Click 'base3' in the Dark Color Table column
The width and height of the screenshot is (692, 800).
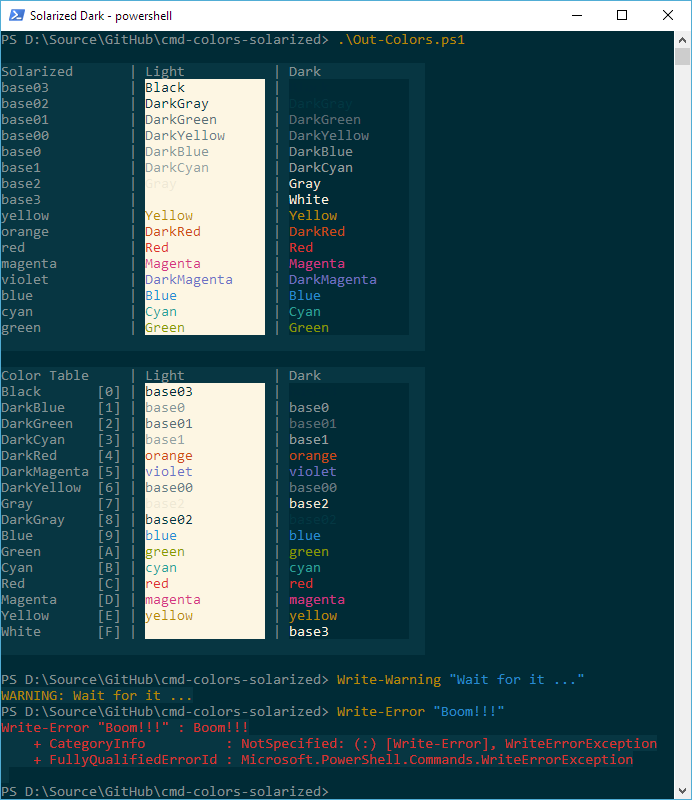coord(309,632)
